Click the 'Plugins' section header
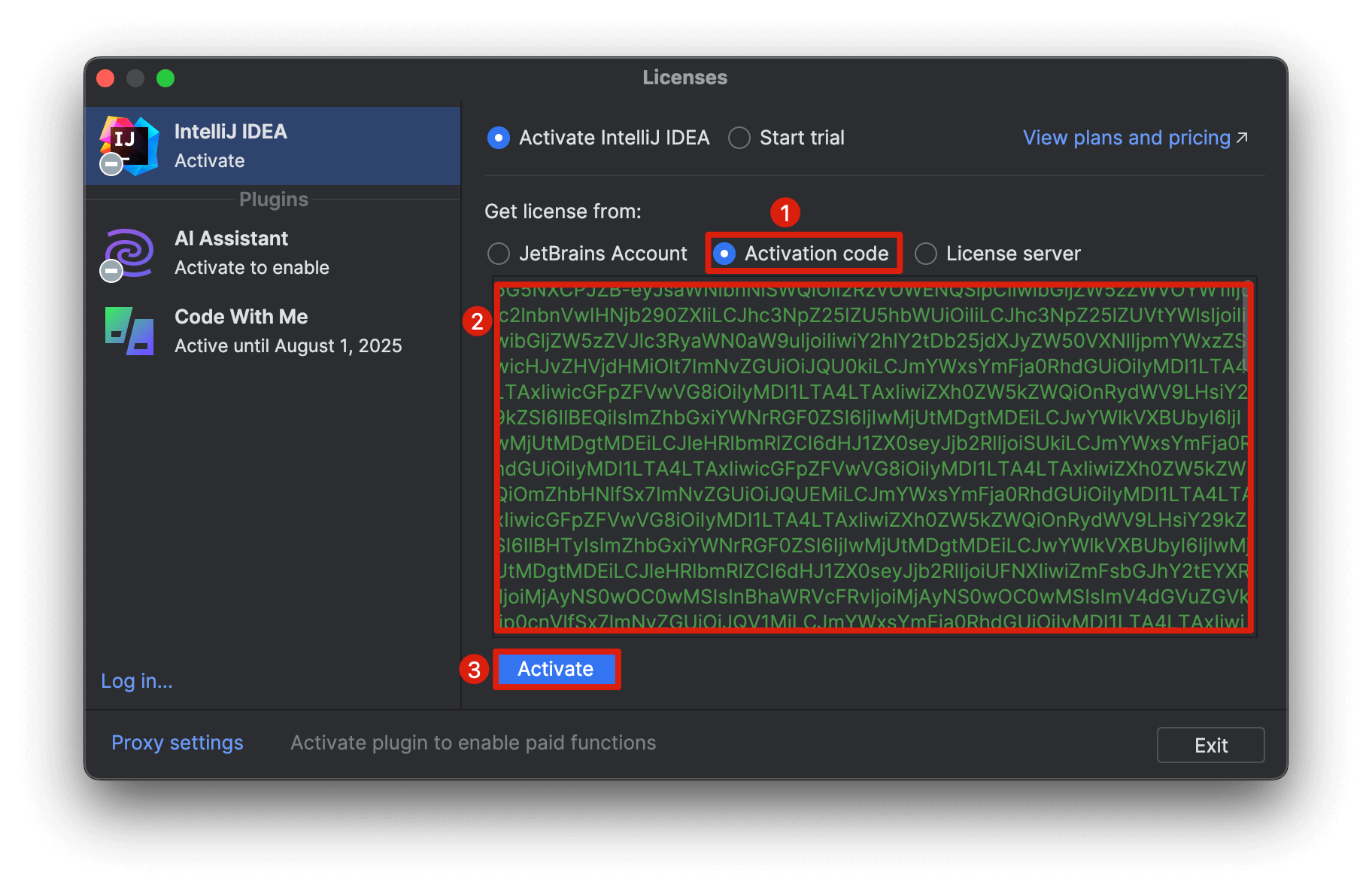The image size is (1372, 891). (x=274, y=199)
